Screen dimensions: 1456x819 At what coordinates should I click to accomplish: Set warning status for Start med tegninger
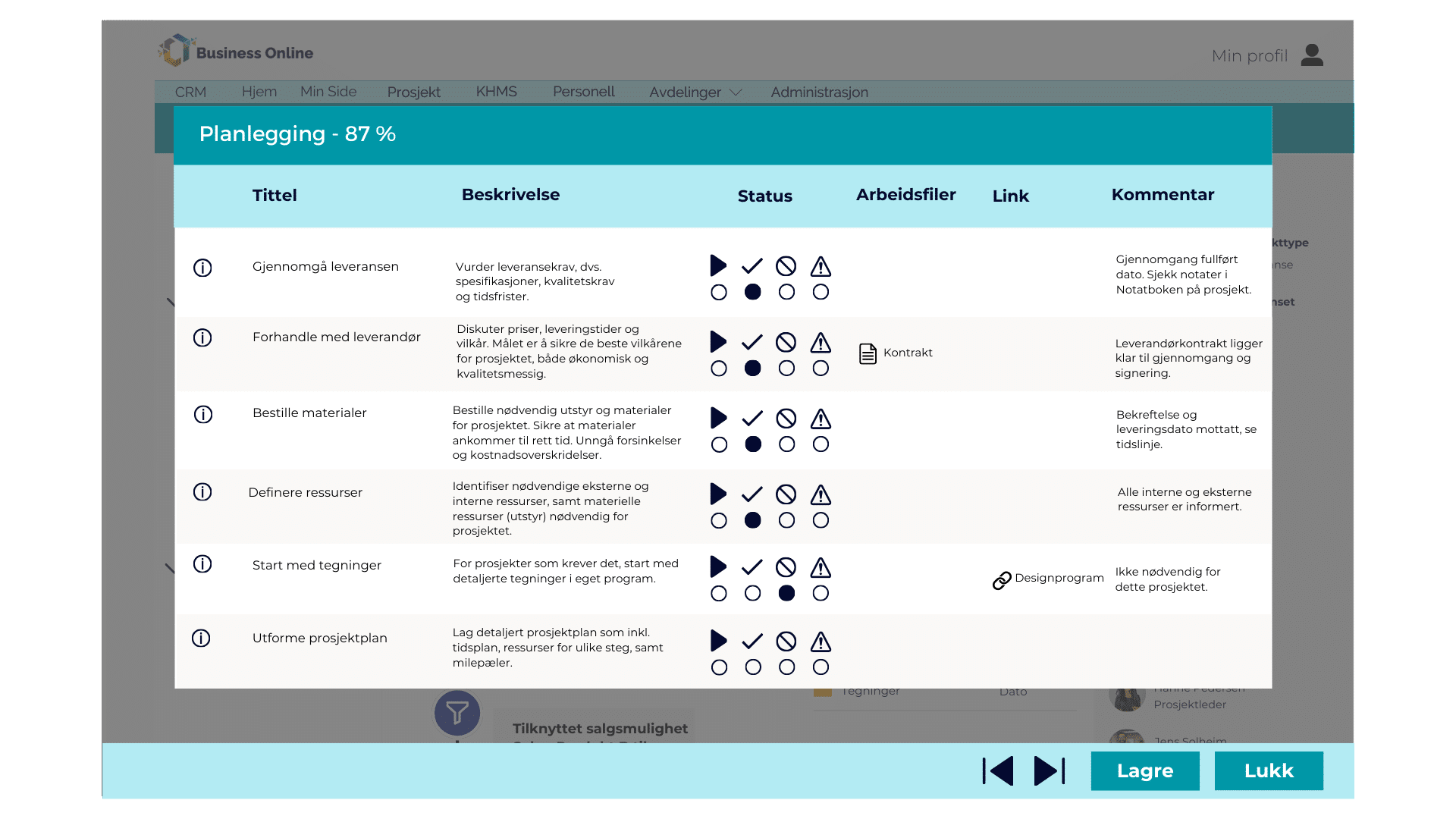[x=821, y=594]
